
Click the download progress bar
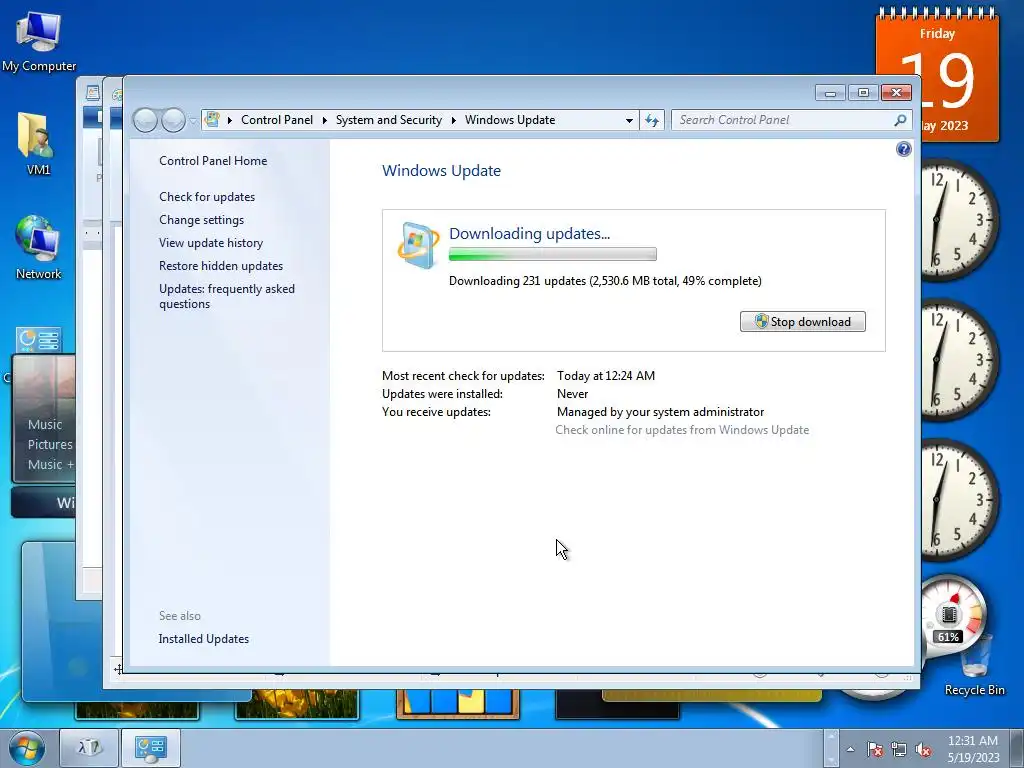(552, 255)
